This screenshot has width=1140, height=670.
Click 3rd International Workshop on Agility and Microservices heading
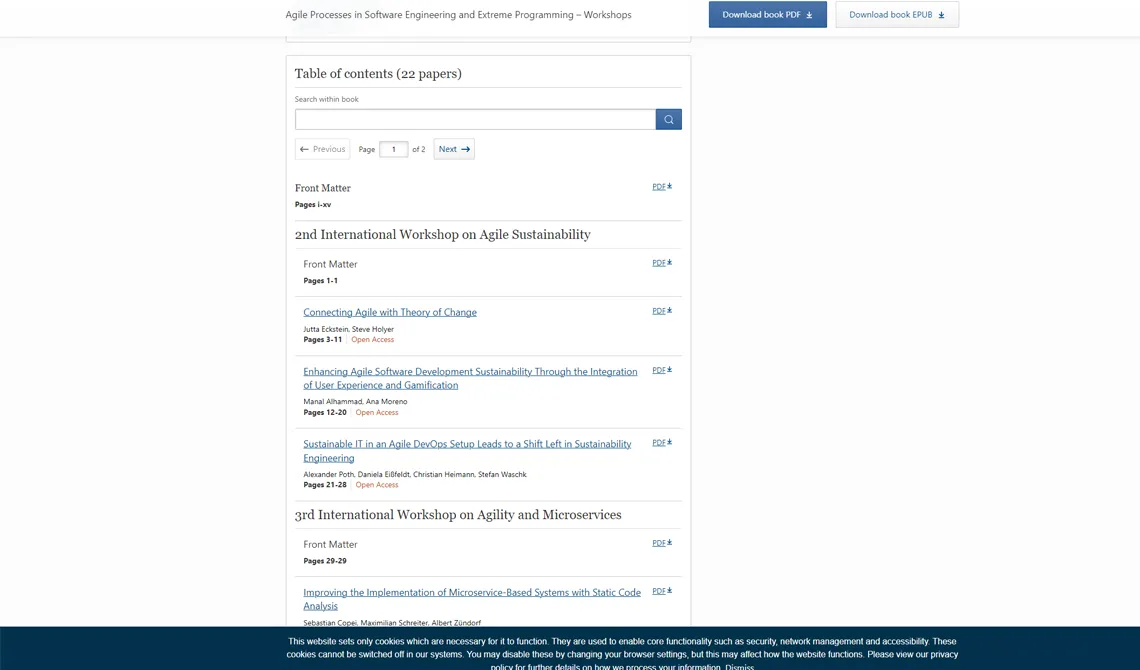(x=458, y=514)
